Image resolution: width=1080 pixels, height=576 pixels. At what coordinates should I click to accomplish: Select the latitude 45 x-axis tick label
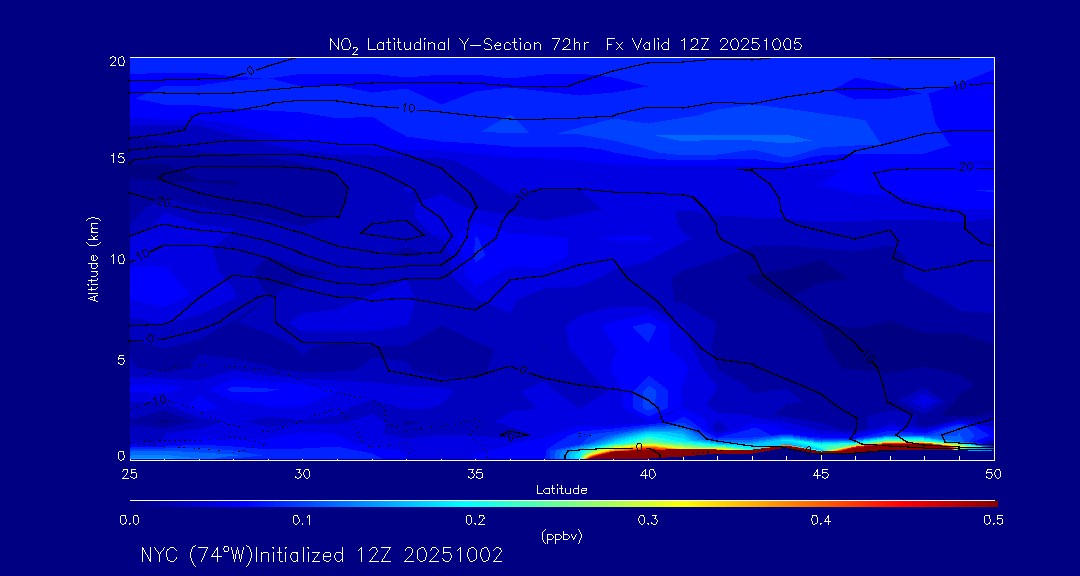tap(821, 473)
